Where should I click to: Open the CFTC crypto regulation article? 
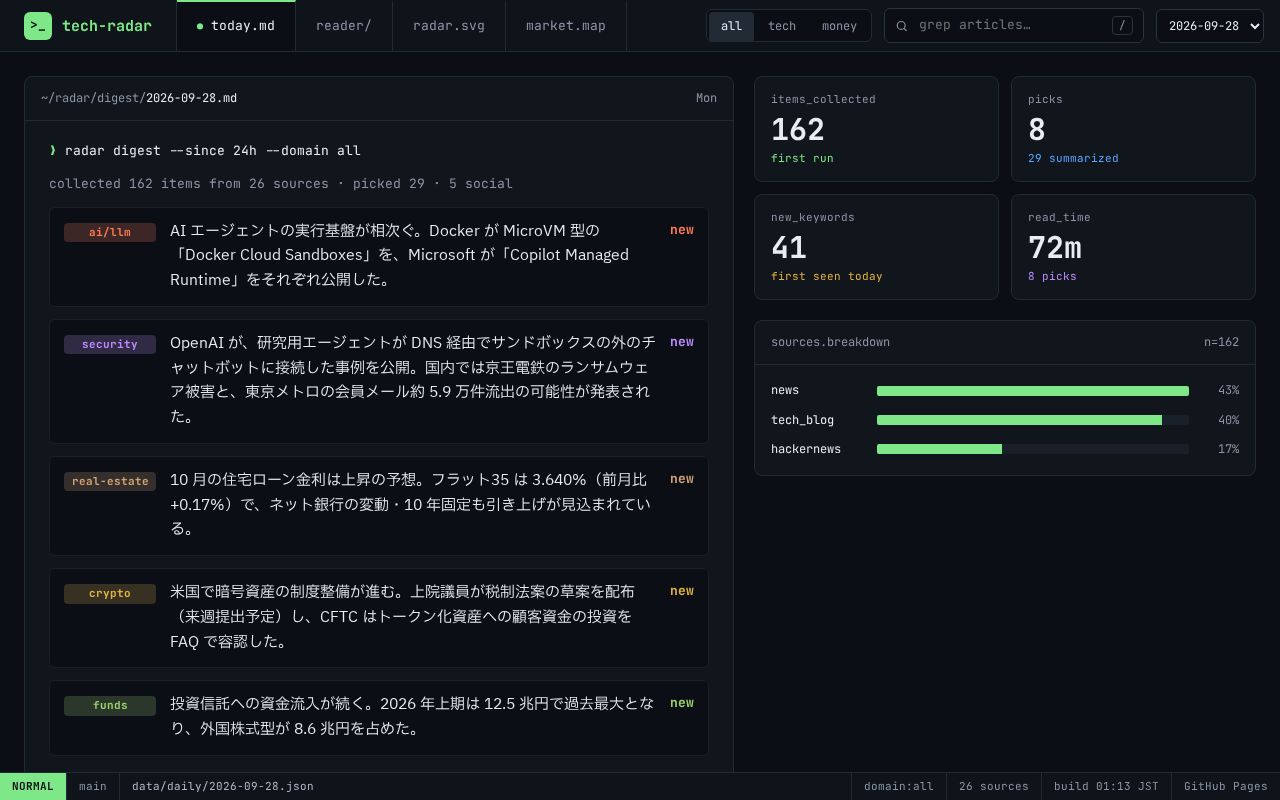tap(379, 618)
